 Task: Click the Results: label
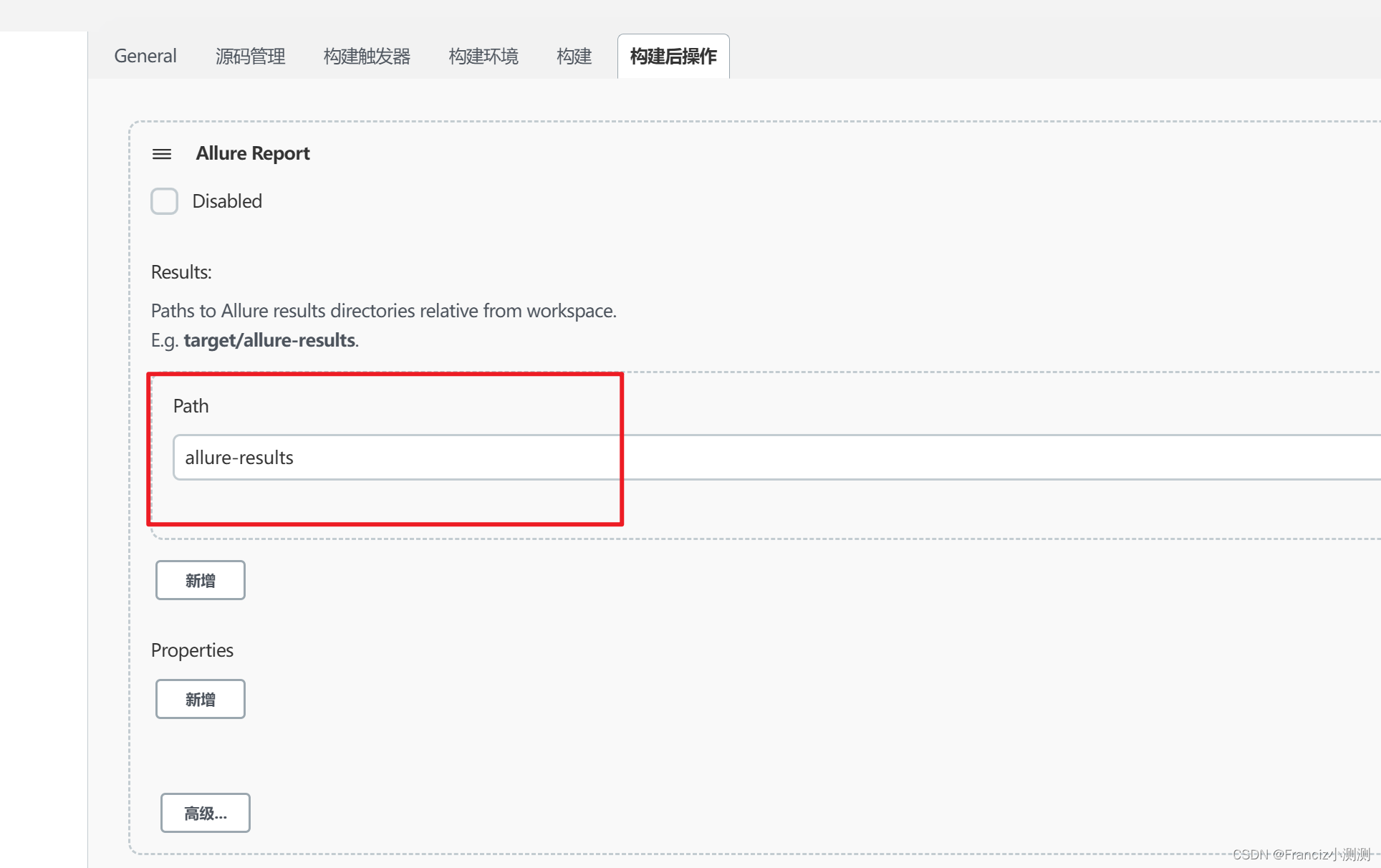(181, 272)
